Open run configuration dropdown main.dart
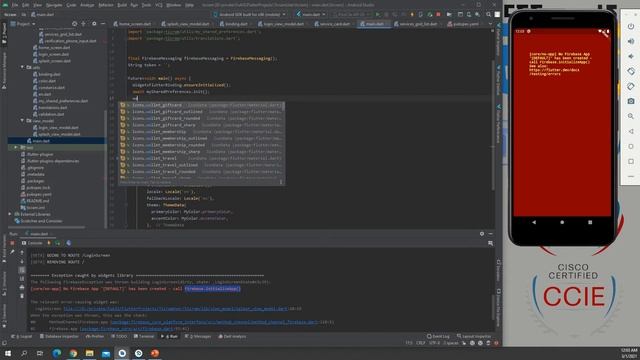 (311, 14)
